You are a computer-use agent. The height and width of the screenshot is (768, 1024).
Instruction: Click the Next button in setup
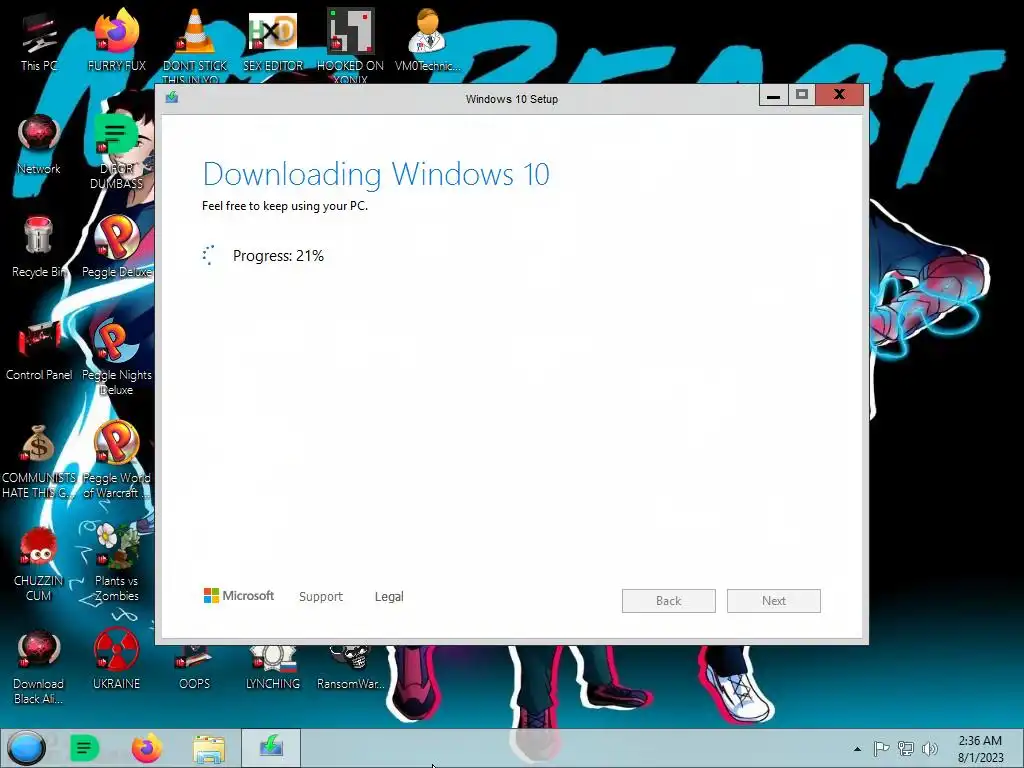tap(774, 601)
